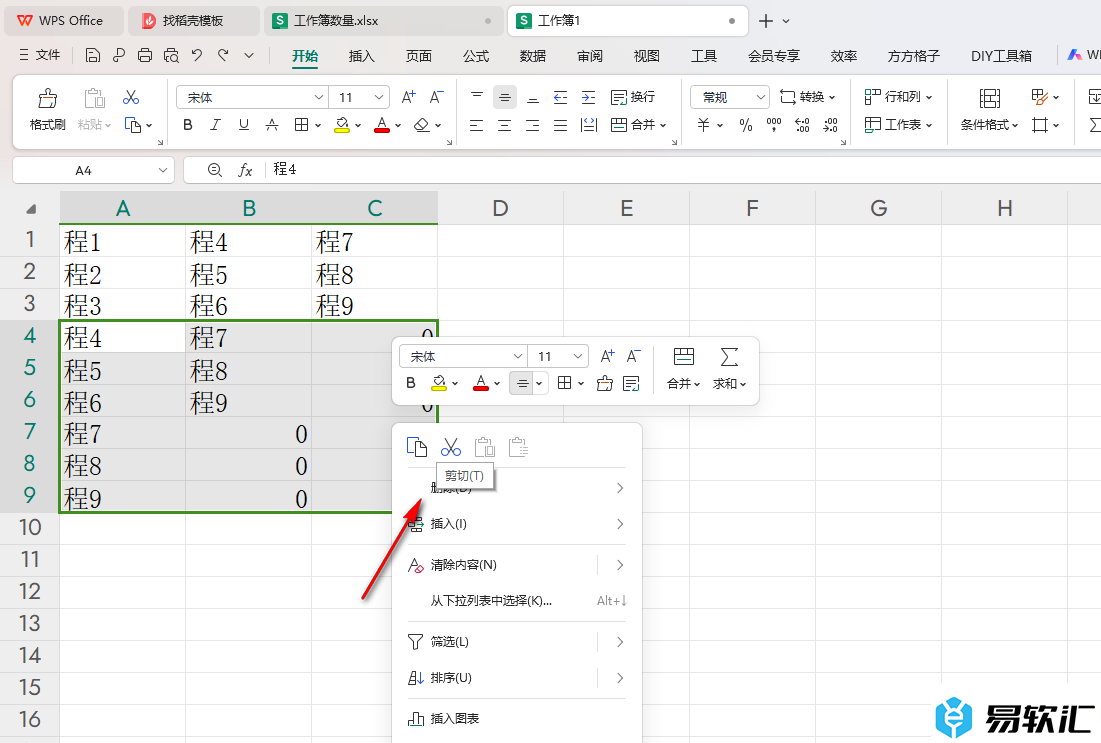Decrease decimal places
The image size is (1101, 743).
click(x=831, y=126)
